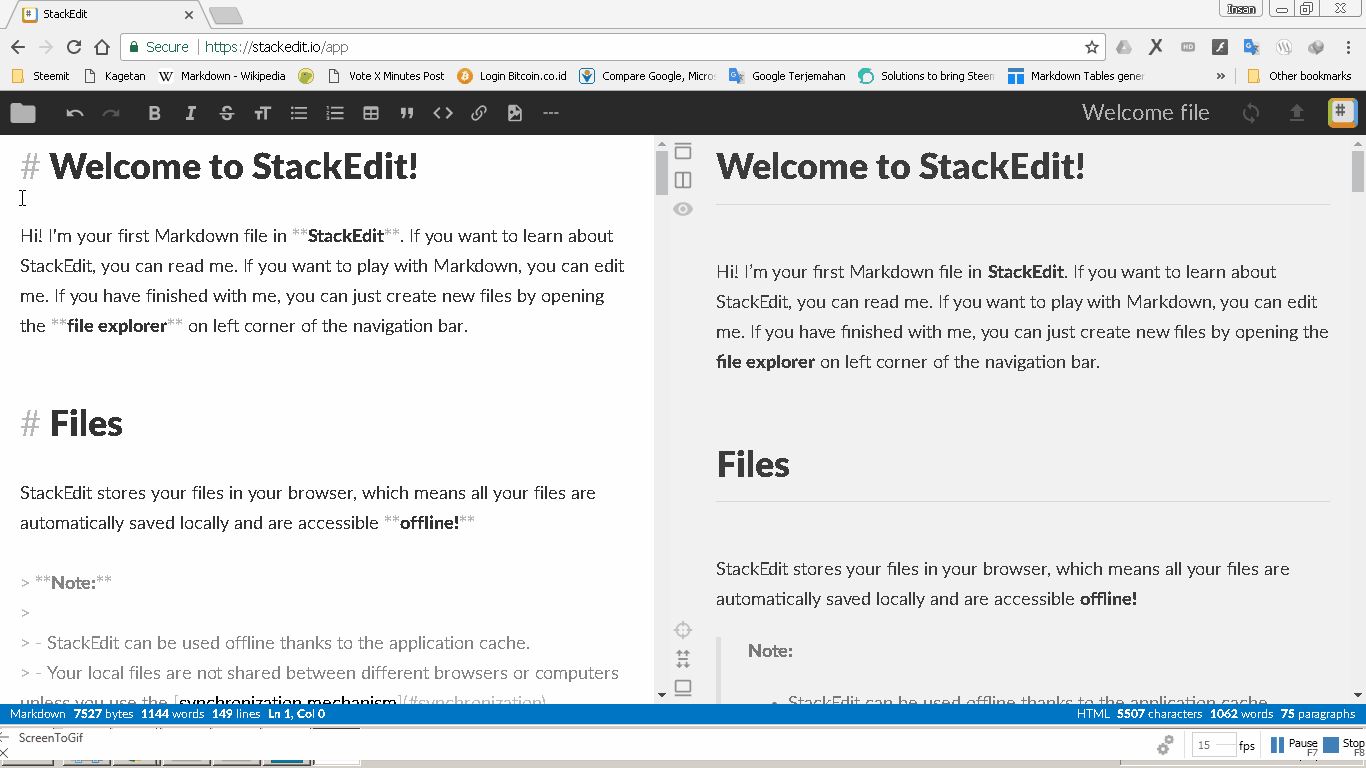
Task: Insert an unordered bullet list
Action: [x=298, y=113]
